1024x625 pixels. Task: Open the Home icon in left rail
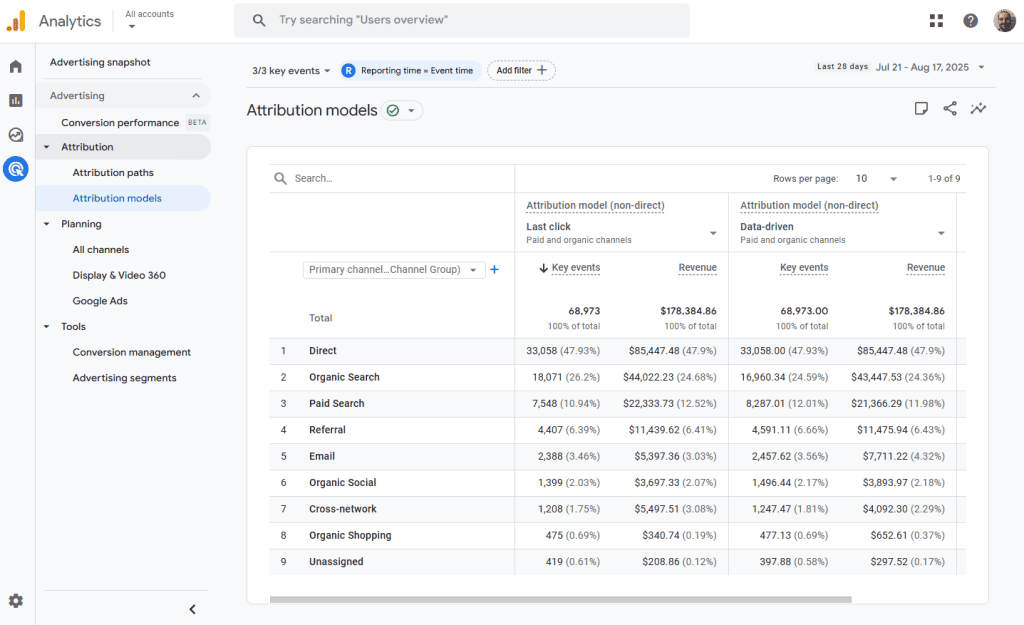pos(16,67)
